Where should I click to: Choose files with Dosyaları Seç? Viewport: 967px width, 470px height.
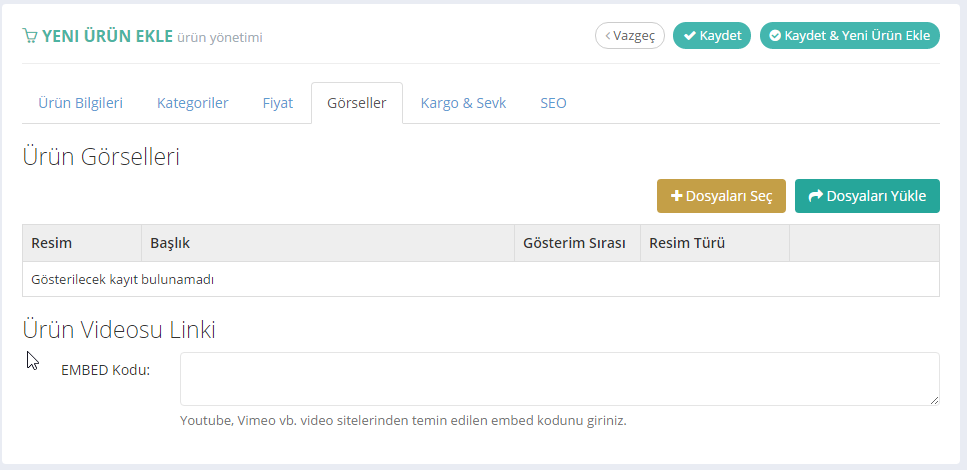(721, 196)
